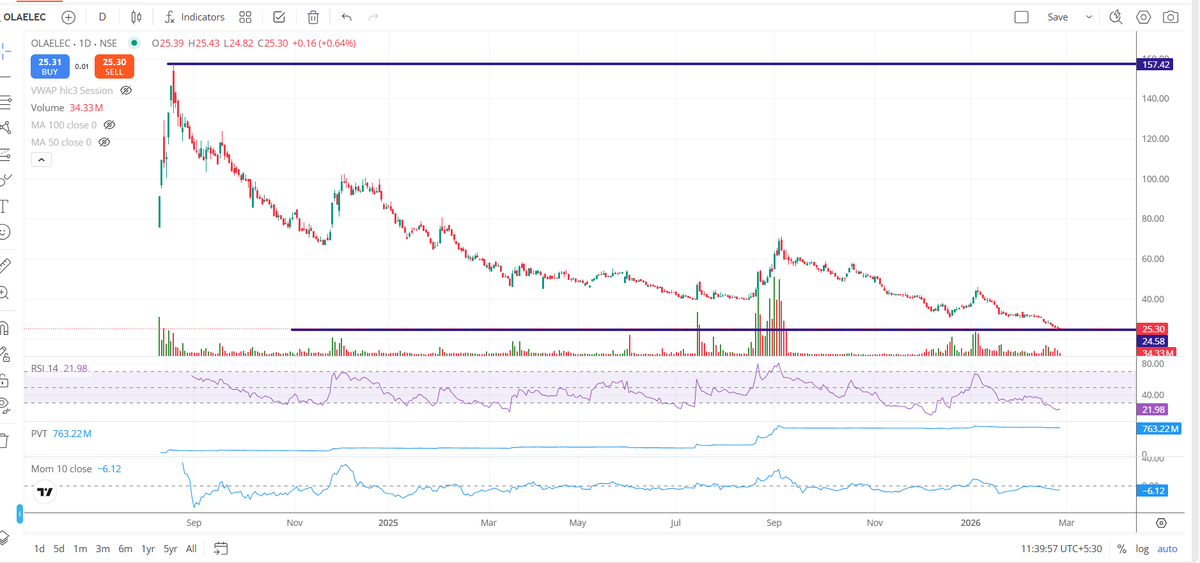
Task: Toggle magnet mode
Action: (4, 327)
